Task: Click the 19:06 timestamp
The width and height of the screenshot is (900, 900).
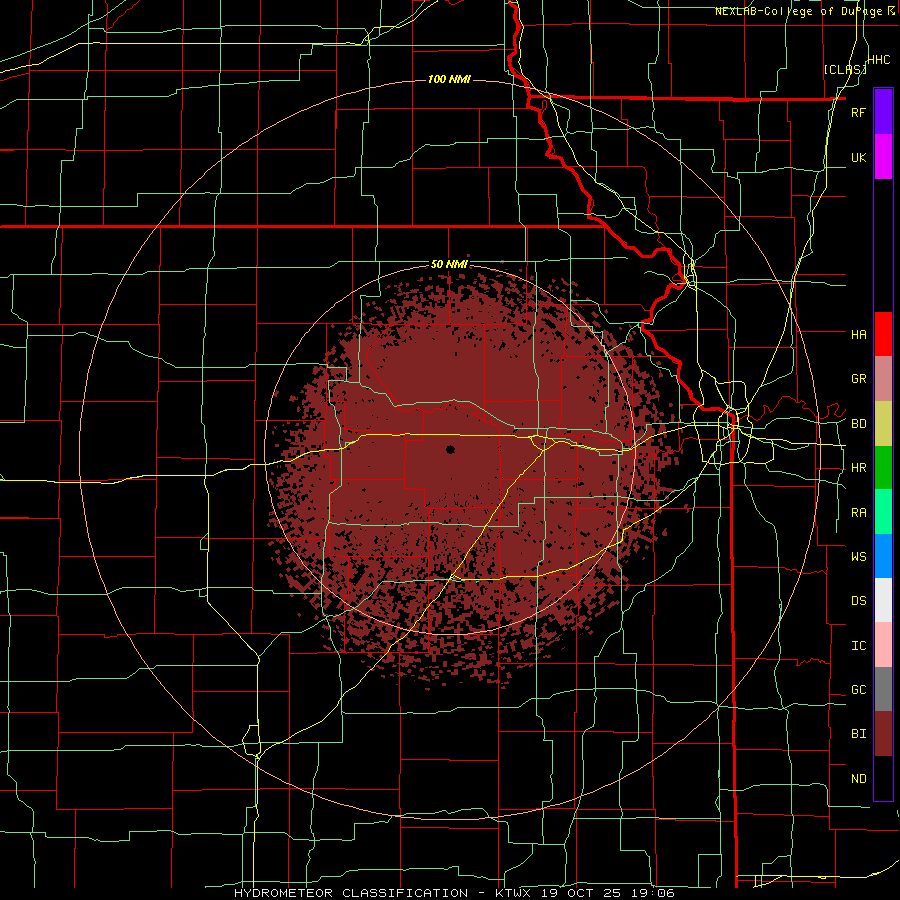Action: tap(655, 893)
